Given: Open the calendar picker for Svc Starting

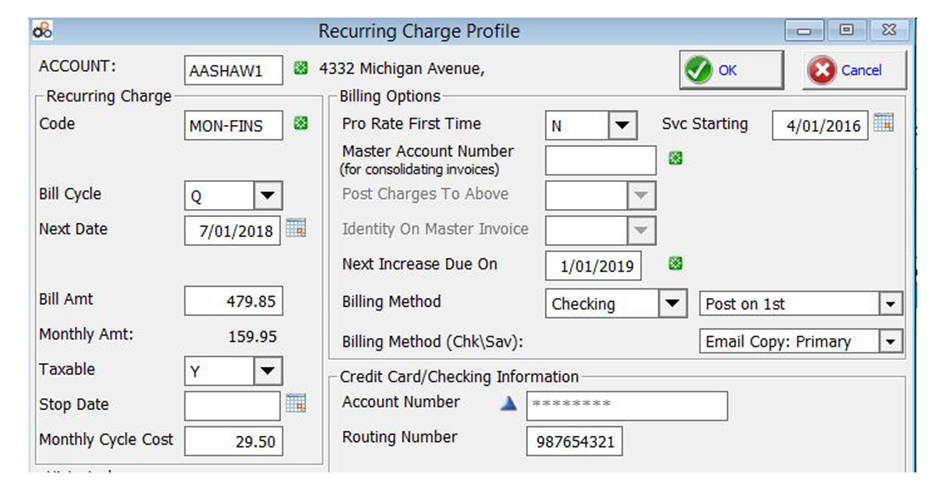Looking at the screenshot, I should (x=883, y=123).
